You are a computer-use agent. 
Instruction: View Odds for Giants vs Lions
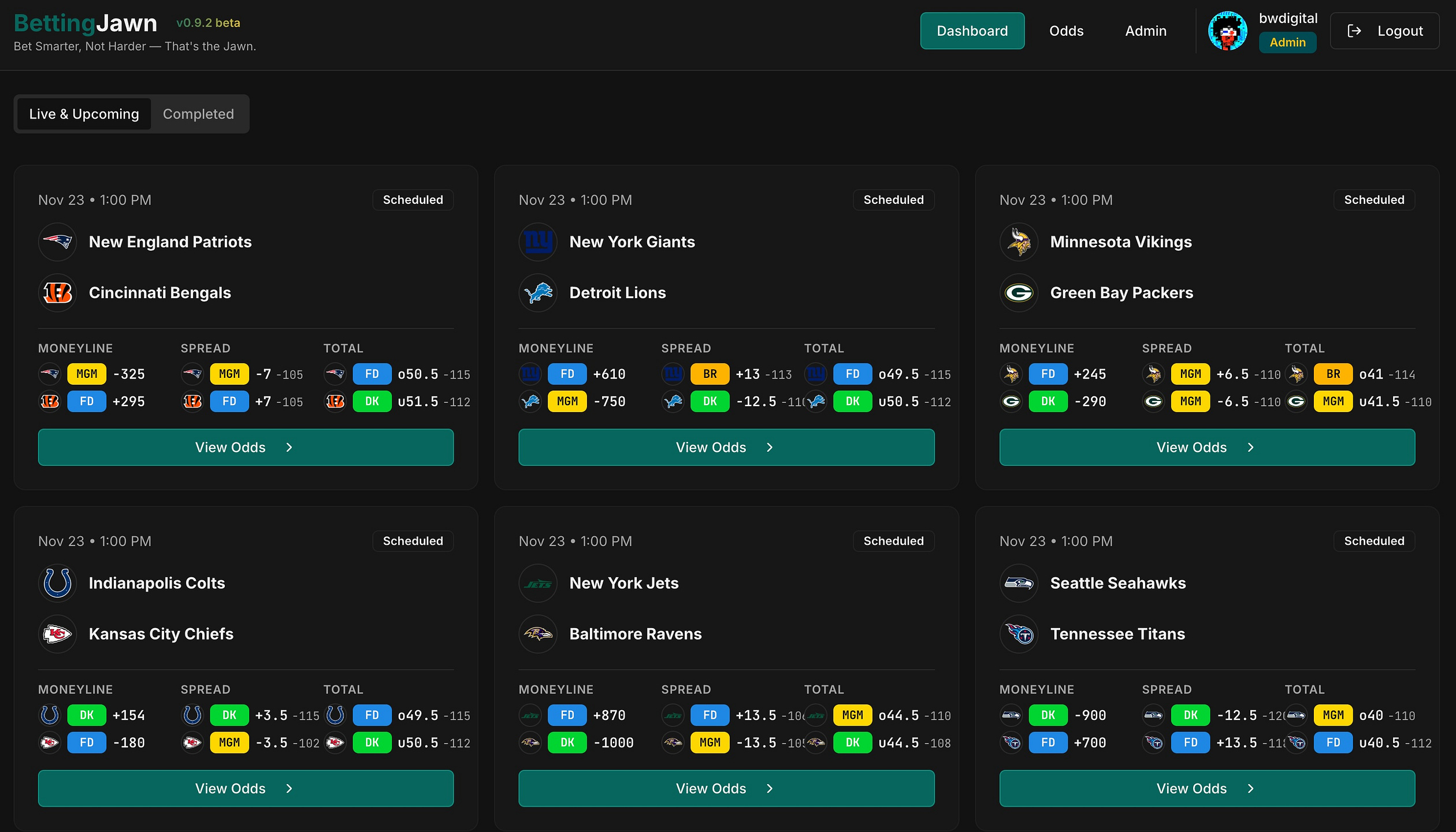click(727, 447)
